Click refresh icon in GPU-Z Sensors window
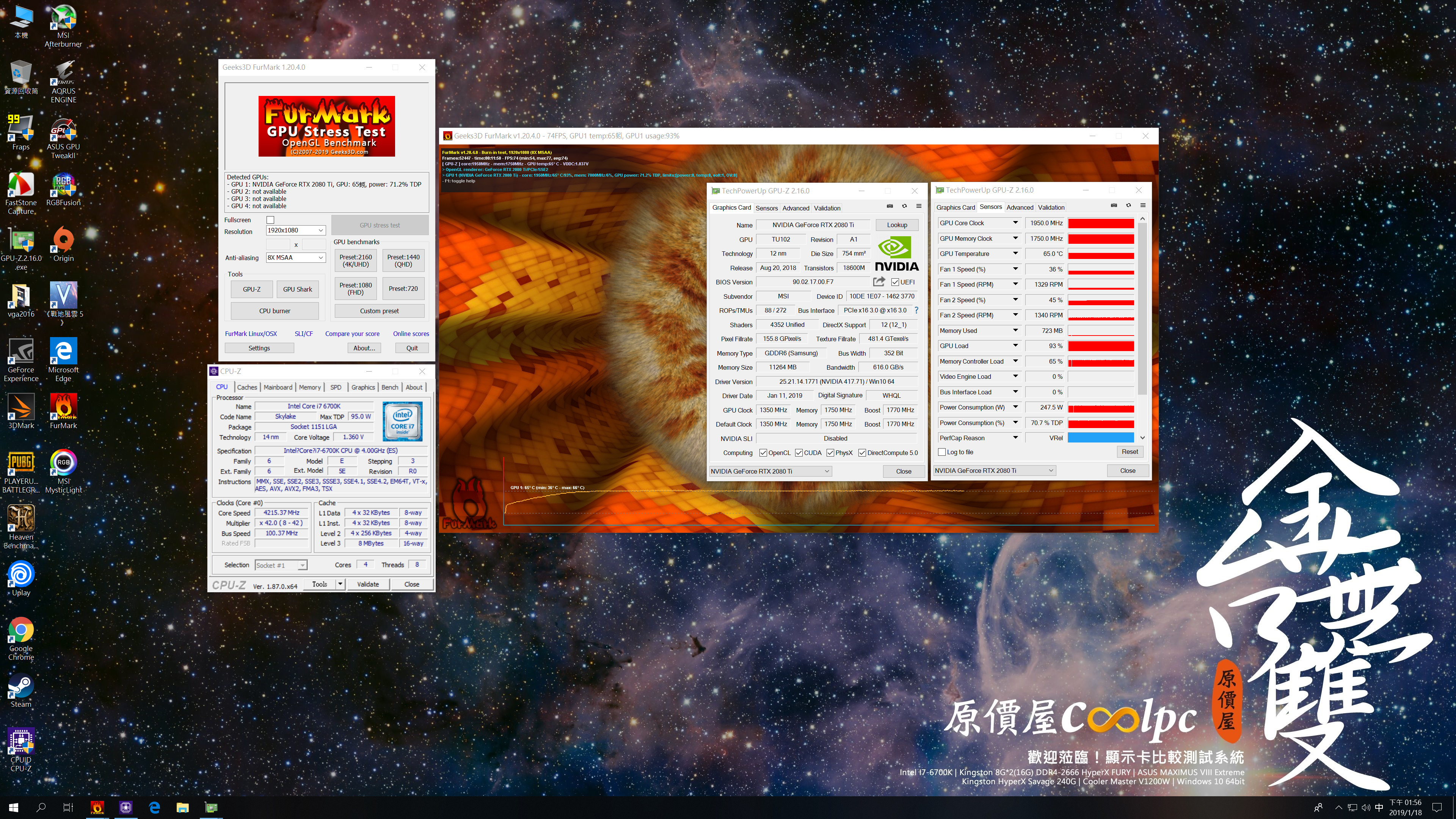This screenshot has height=819, width=1456. click(1128, 205)
